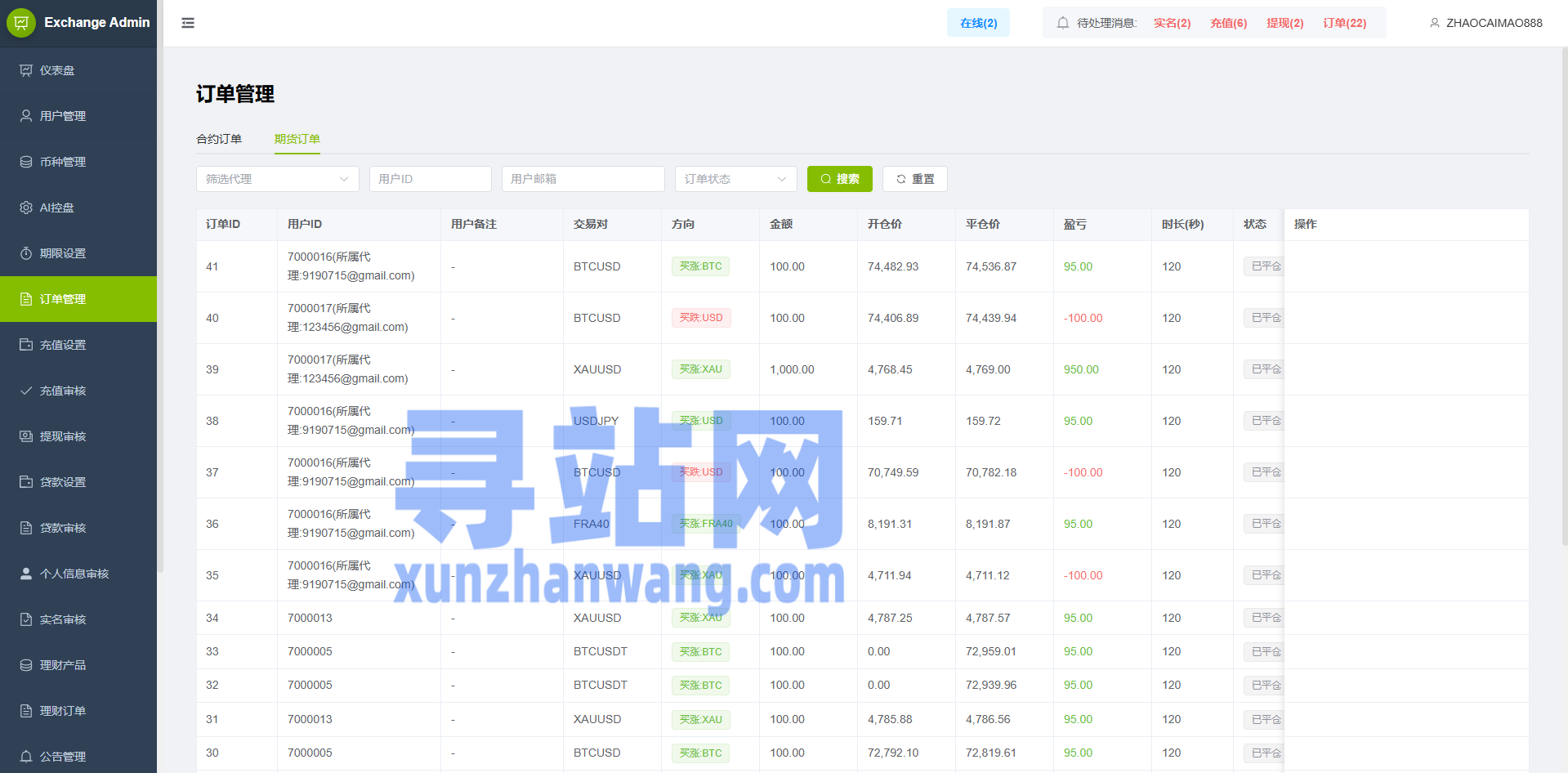
Task: Click the 提现审核 money icon
Action: pyautogui.click(x=26, y=436)
